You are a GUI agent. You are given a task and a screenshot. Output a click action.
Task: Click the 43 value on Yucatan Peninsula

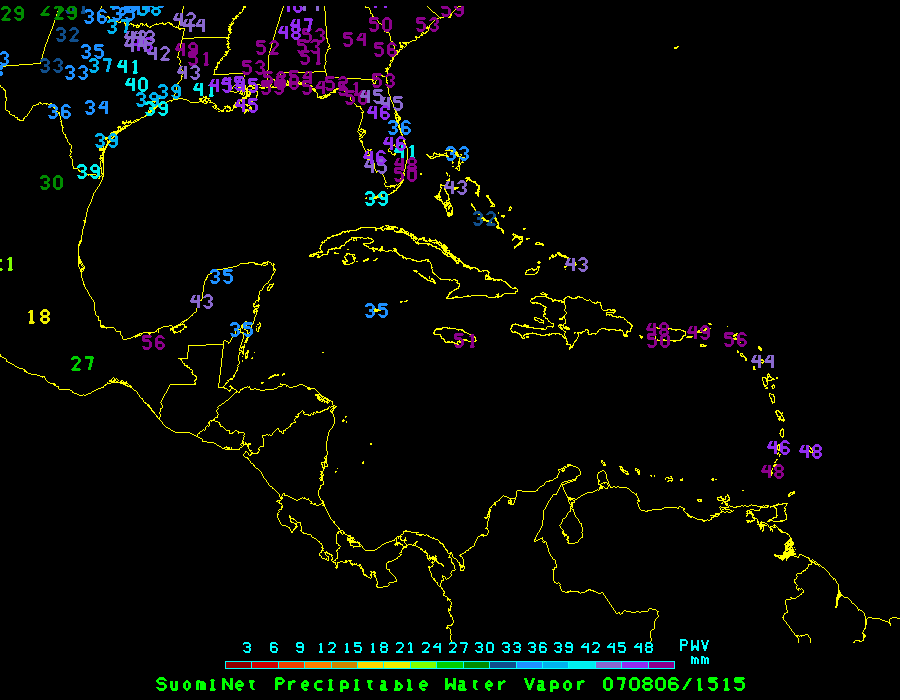202,301
